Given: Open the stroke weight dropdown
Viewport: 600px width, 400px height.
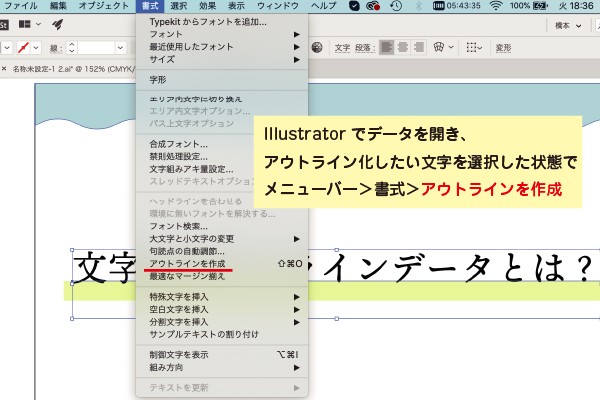Looking at the screenshot, I should click(121, 48).
